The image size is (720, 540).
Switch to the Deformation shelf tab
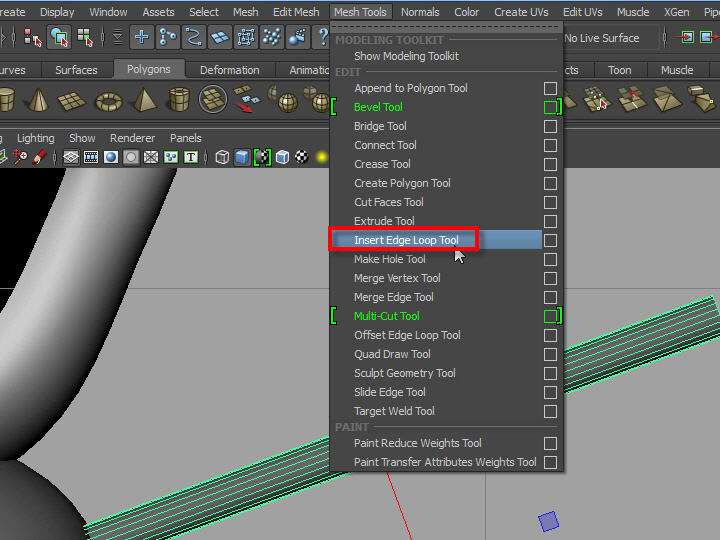[x=229, y=70]
